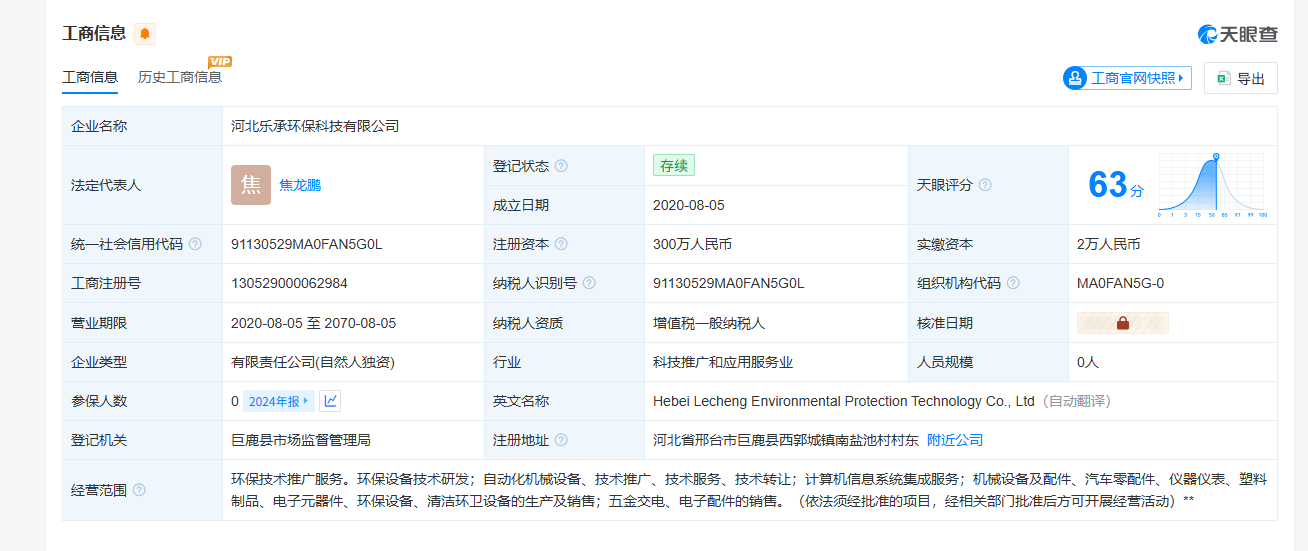Click the 导出 export button
Image resolution: width=1308 pixels, height=551 pixels.
click(x=1241, y=78)
